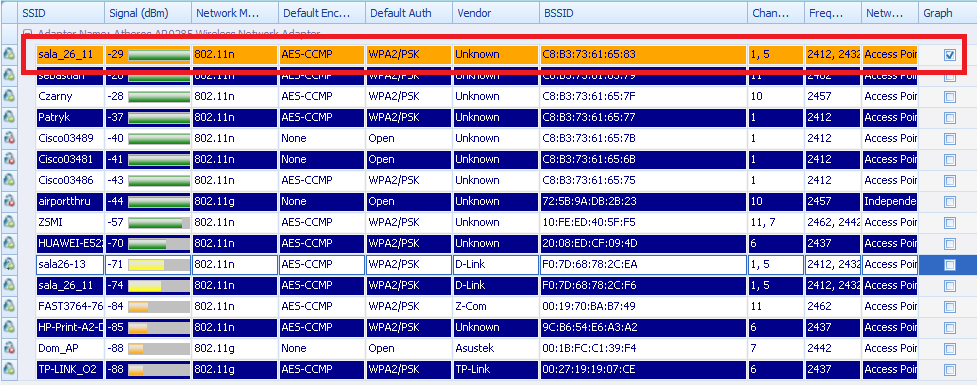The image size is (977, 385).
Task: Check Graph box for D-Link sala_26_11 at -74
Action: pyautogui.click(x=950, y=286)
